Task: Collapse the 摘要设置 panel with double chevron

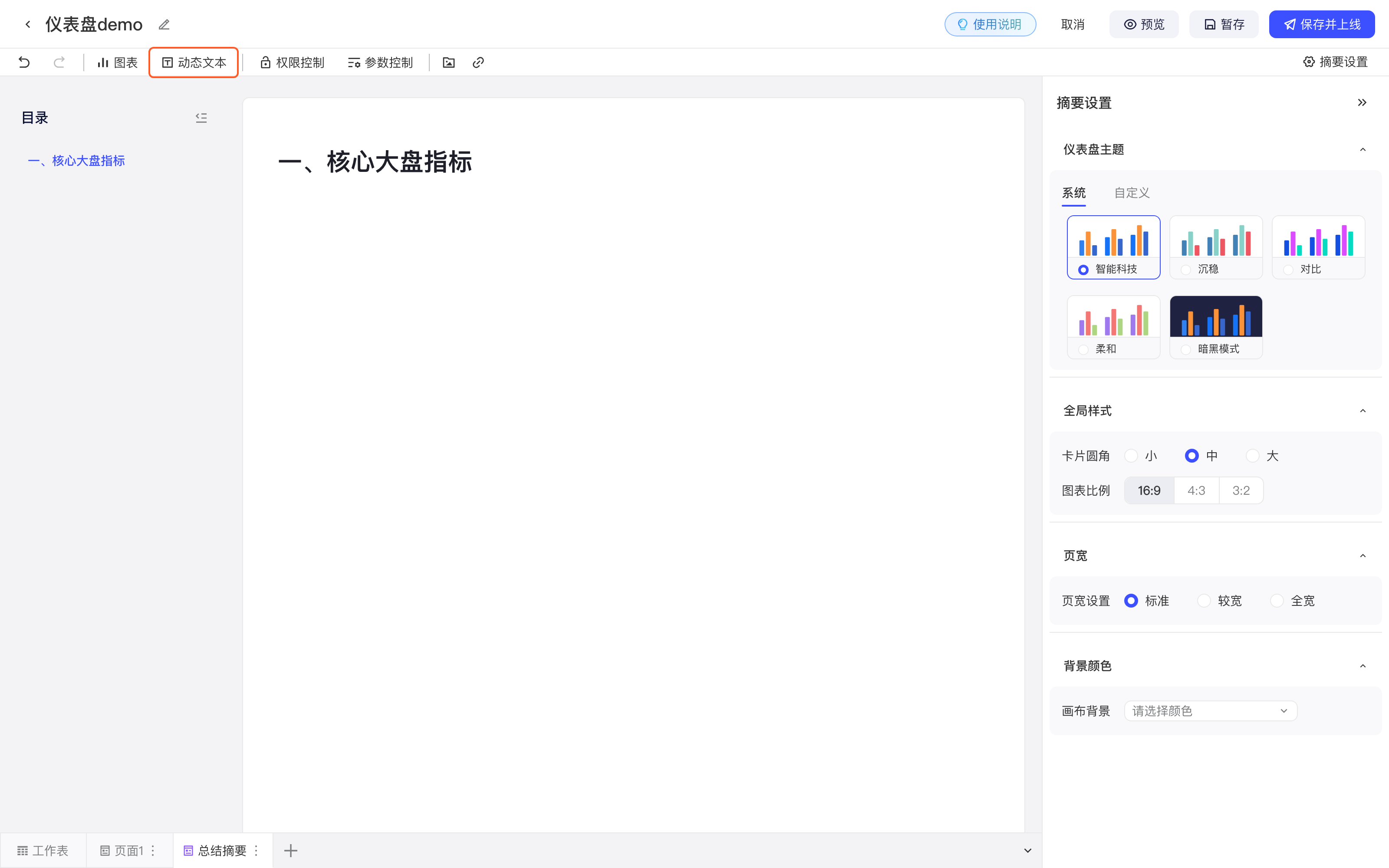Action: (x=1362, y=103)
